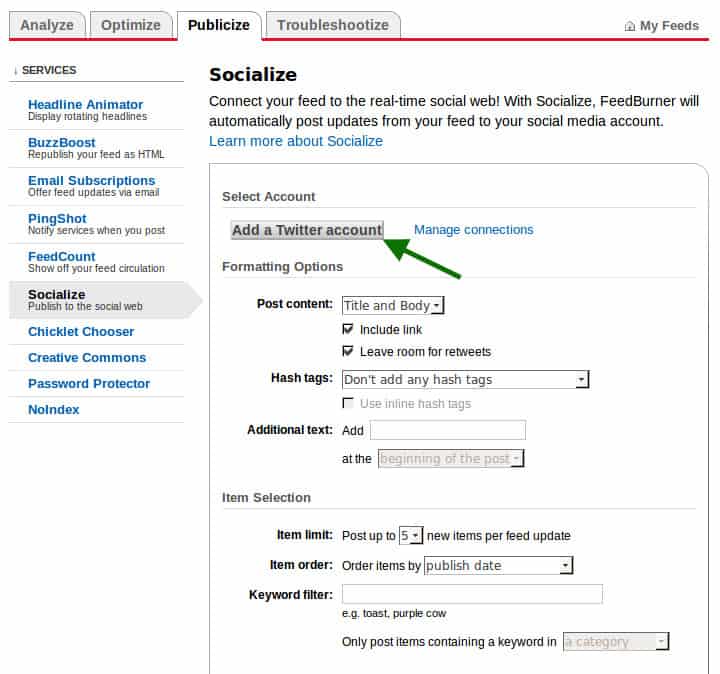Open Password Protector service
The image size is (720, 674).
click(89, 383)
